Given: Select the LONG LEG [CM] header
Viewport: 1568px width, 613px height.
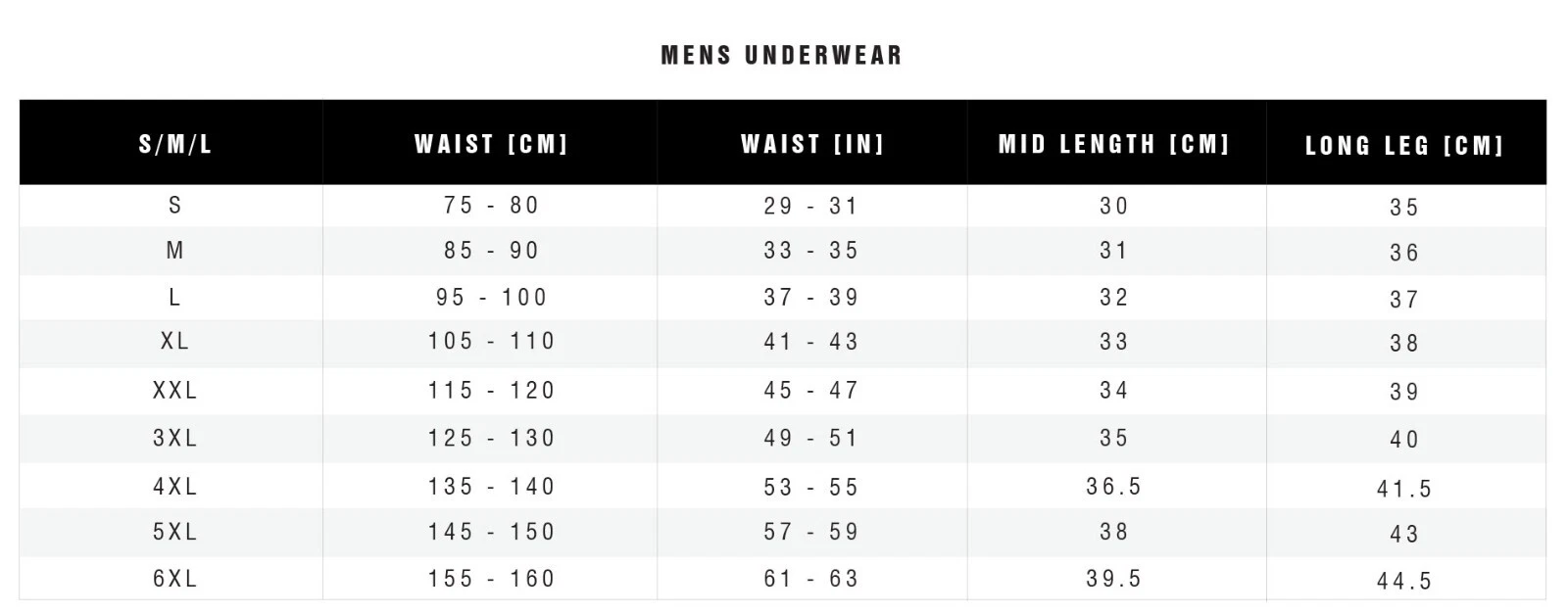Looking at the screenshot, I should 1404,147.
